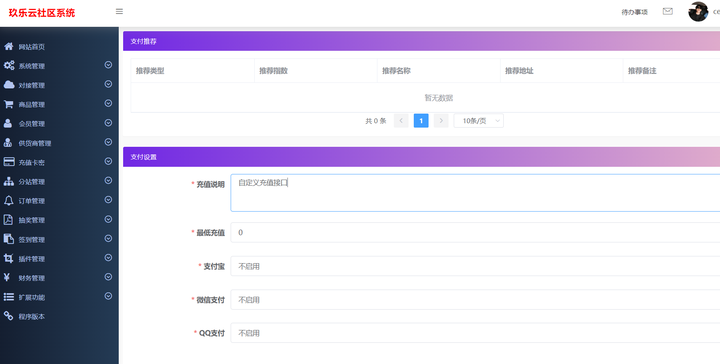Image resolution: width=720 pixels, height=364 pixels.
Task: Click the 玖乐云社区系统 logo title
Action: tap(42, 13)
